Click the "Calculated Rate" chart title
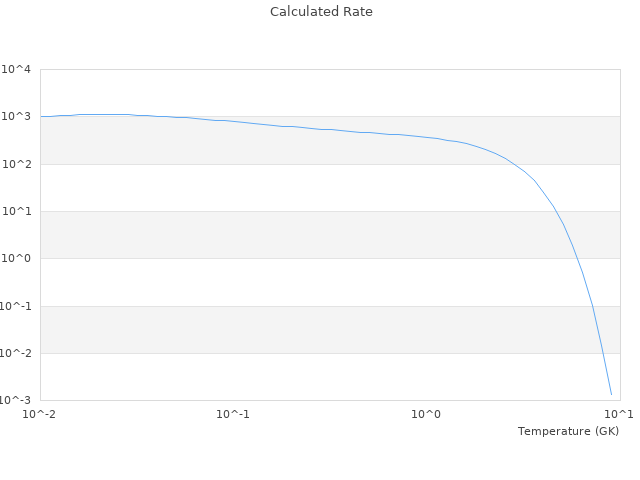The width and height of the screenshot is (640, 480). [321, 12]
